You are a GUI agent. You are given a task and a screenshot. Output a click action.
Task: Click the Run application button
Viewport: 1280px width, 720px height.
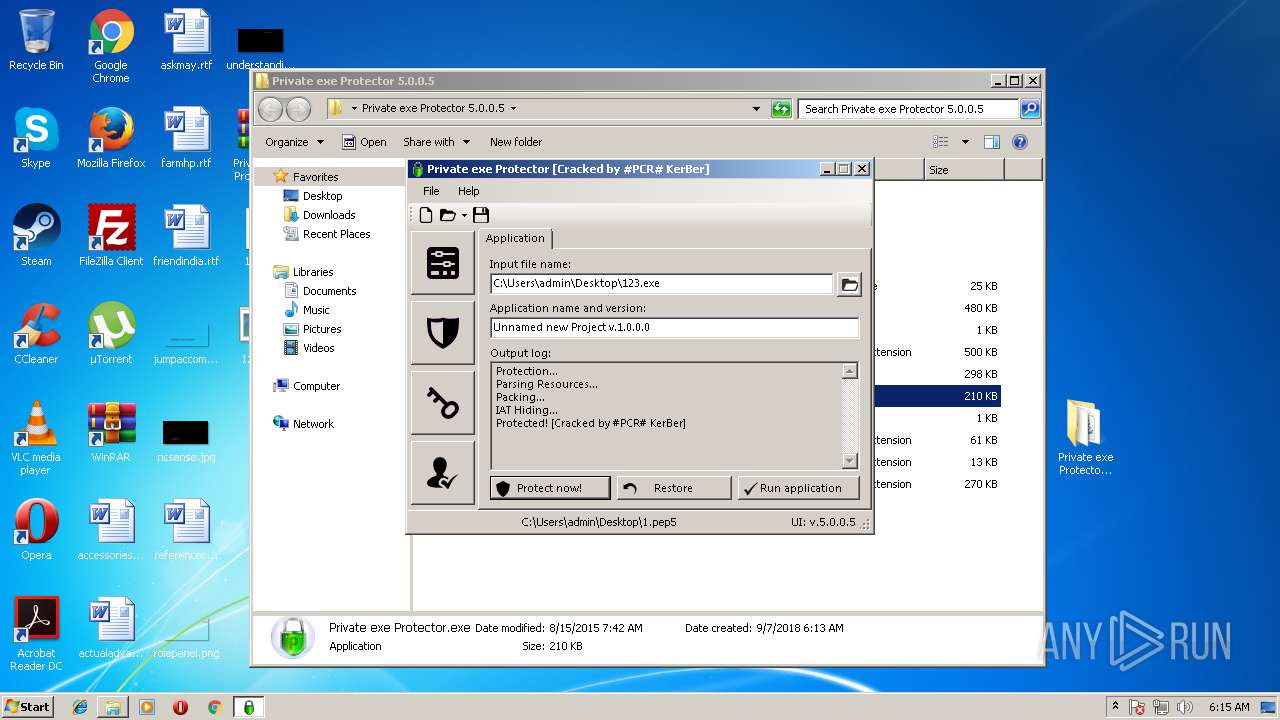(x=797, y=488)
